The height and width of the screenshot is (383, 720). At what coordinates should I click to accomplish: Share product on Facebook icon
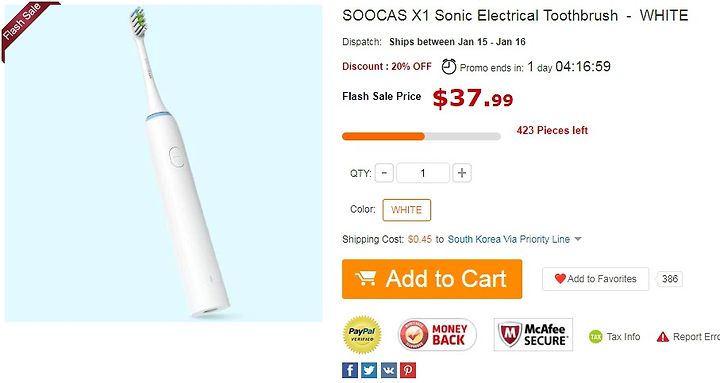(349, 370)
